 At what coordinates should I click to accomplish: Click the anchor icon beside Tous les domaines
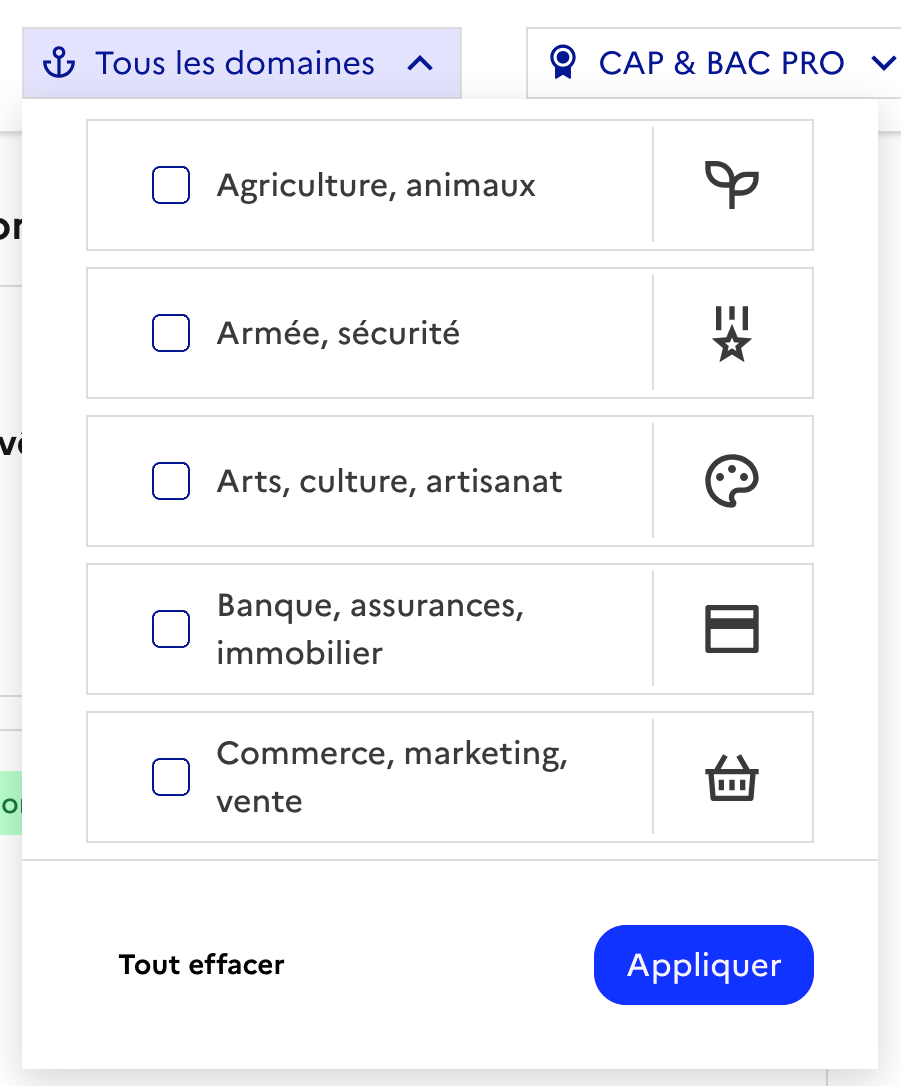[x=60, y=64]
